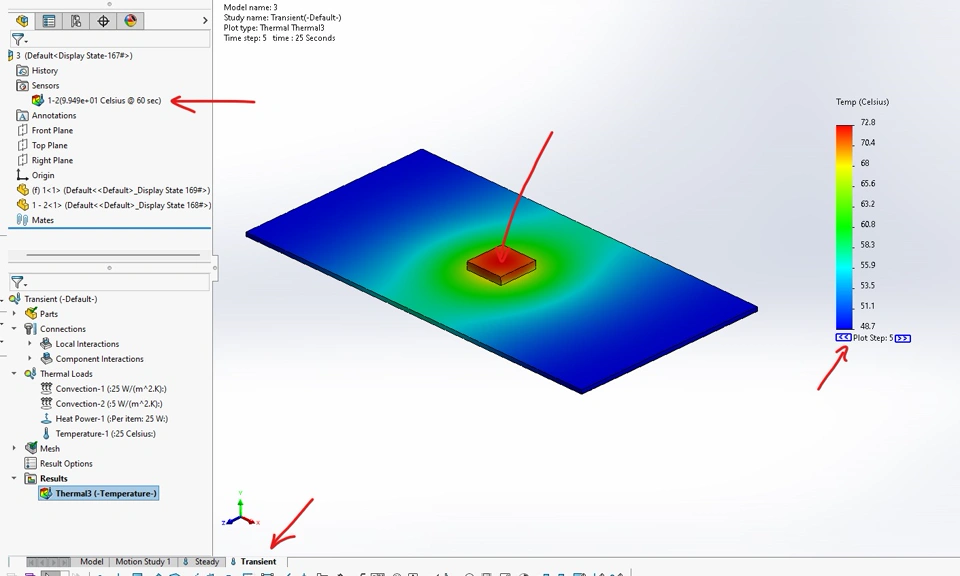Select the Connections icon

31,329
